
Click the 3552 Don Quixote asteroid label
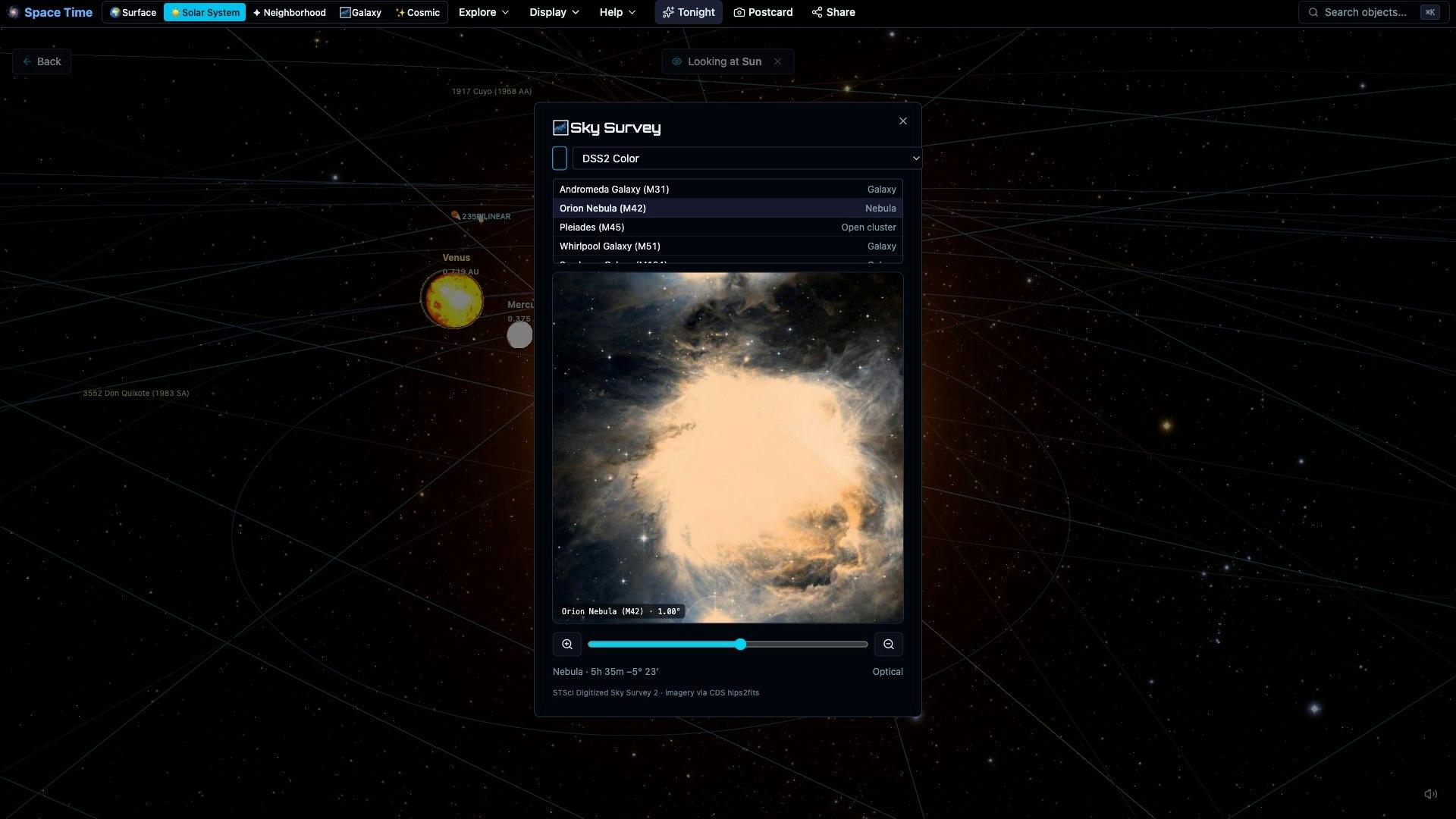click(136, 394)
